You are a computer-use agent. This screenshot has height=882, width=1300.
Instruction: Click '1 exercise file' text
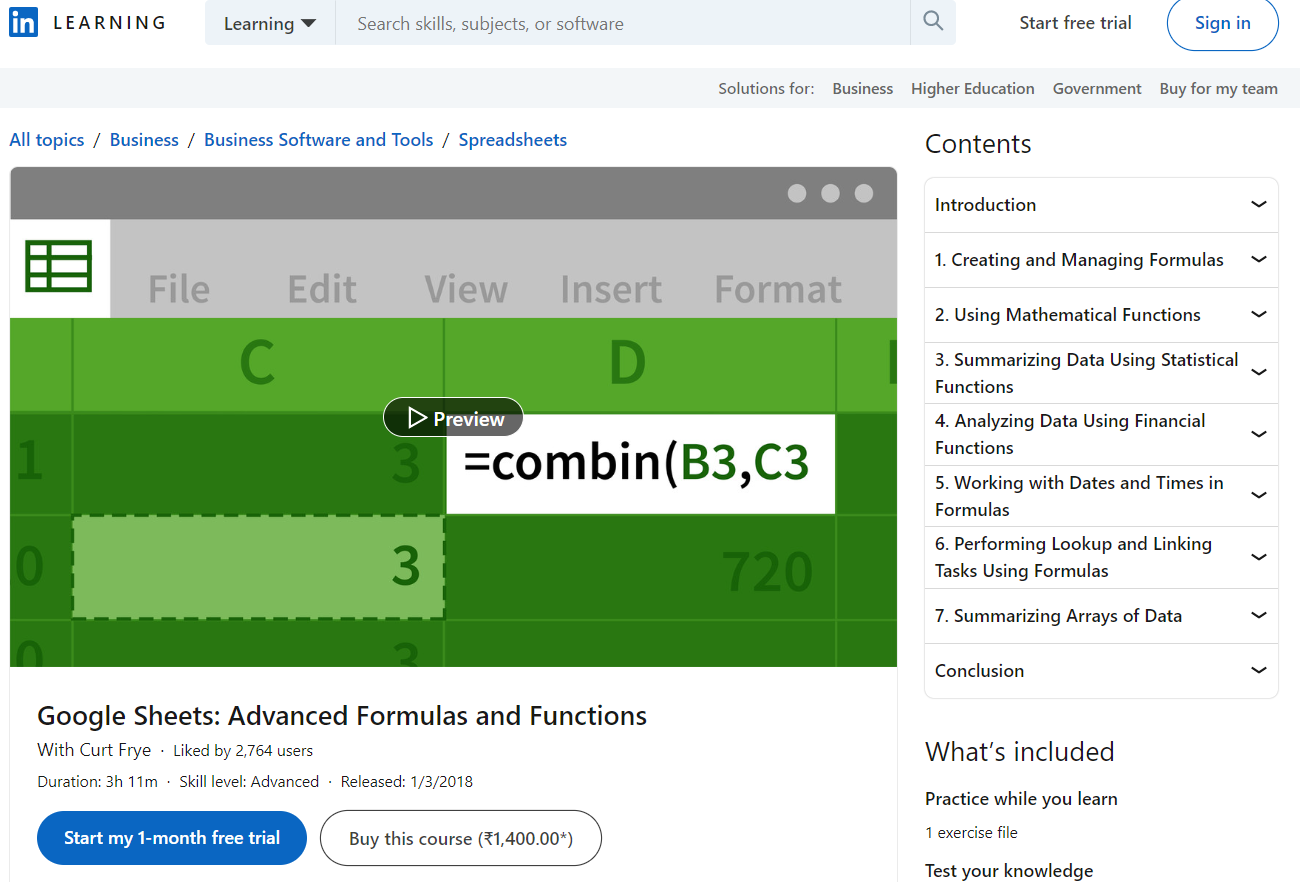tap(971, 832)
